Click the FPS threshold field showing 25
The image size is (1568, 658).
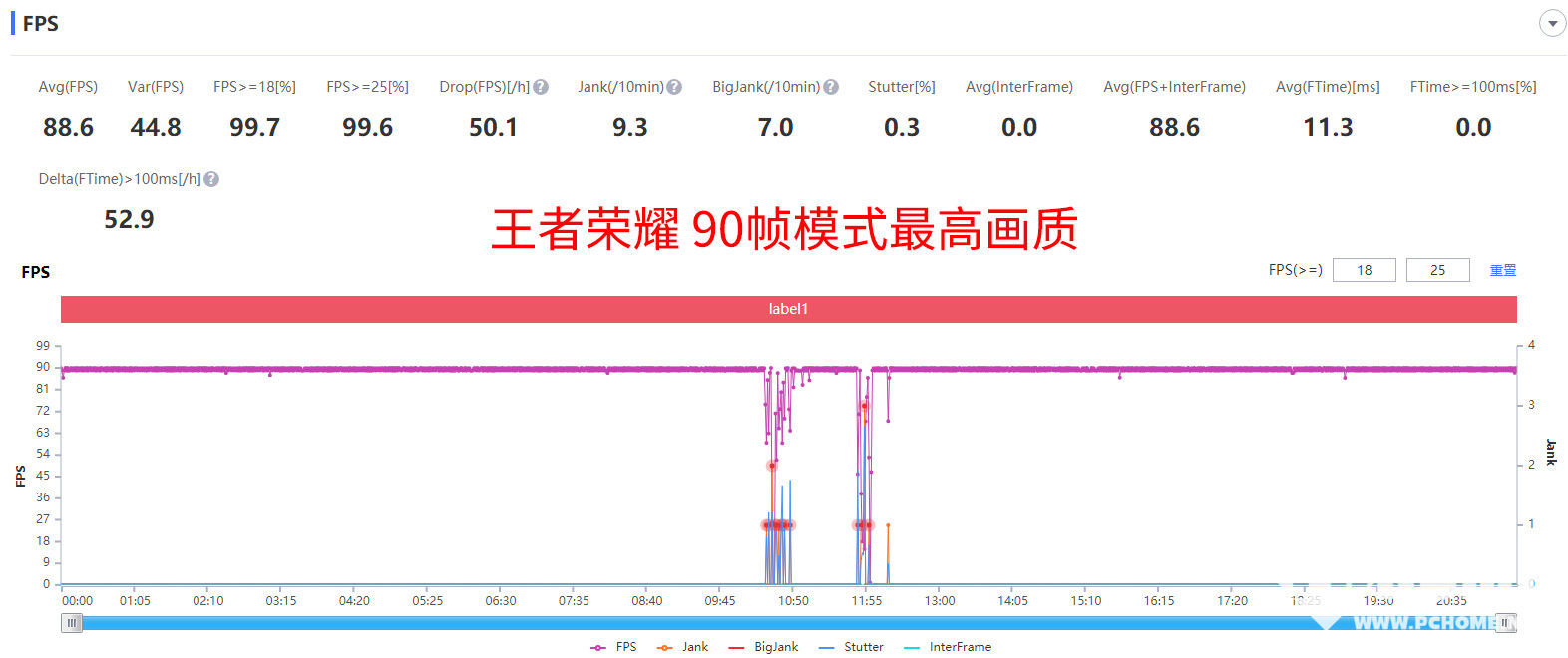(x=1437, y=270)
